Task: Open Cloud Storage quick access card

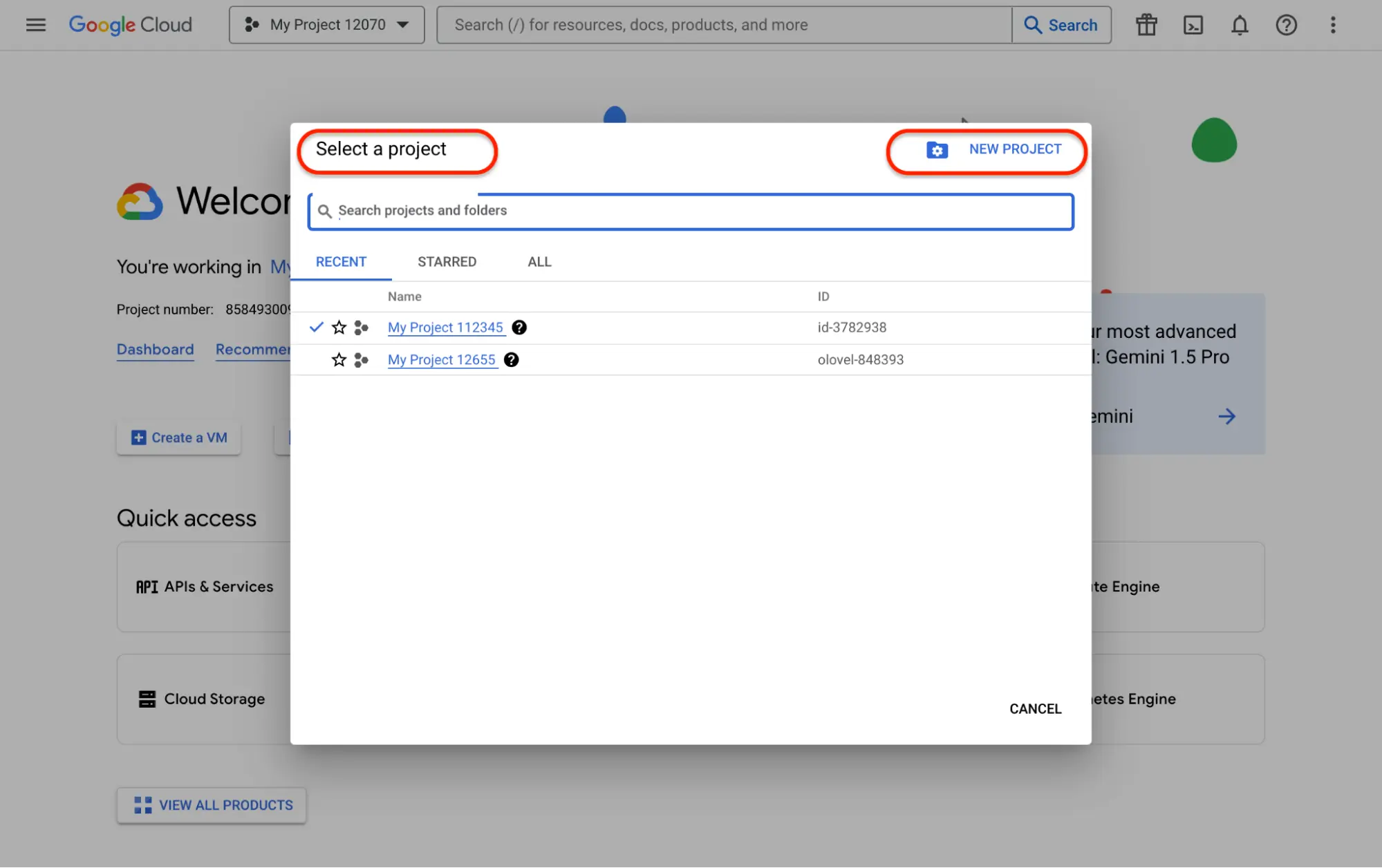Action: pos(204,699)
